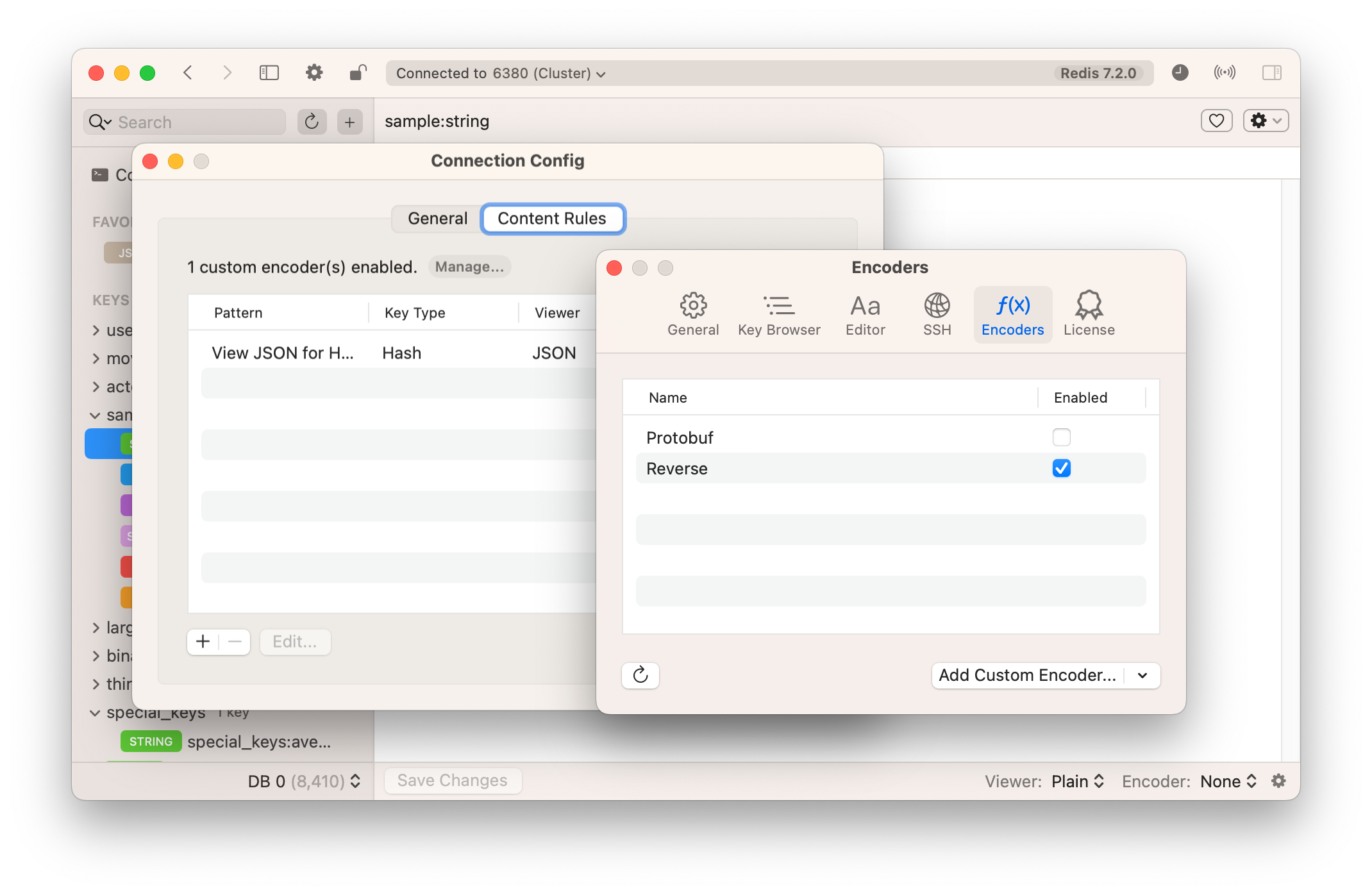
Task: Click the Hash key type cell
Action: pyautogui.click(x=402, y=353)
